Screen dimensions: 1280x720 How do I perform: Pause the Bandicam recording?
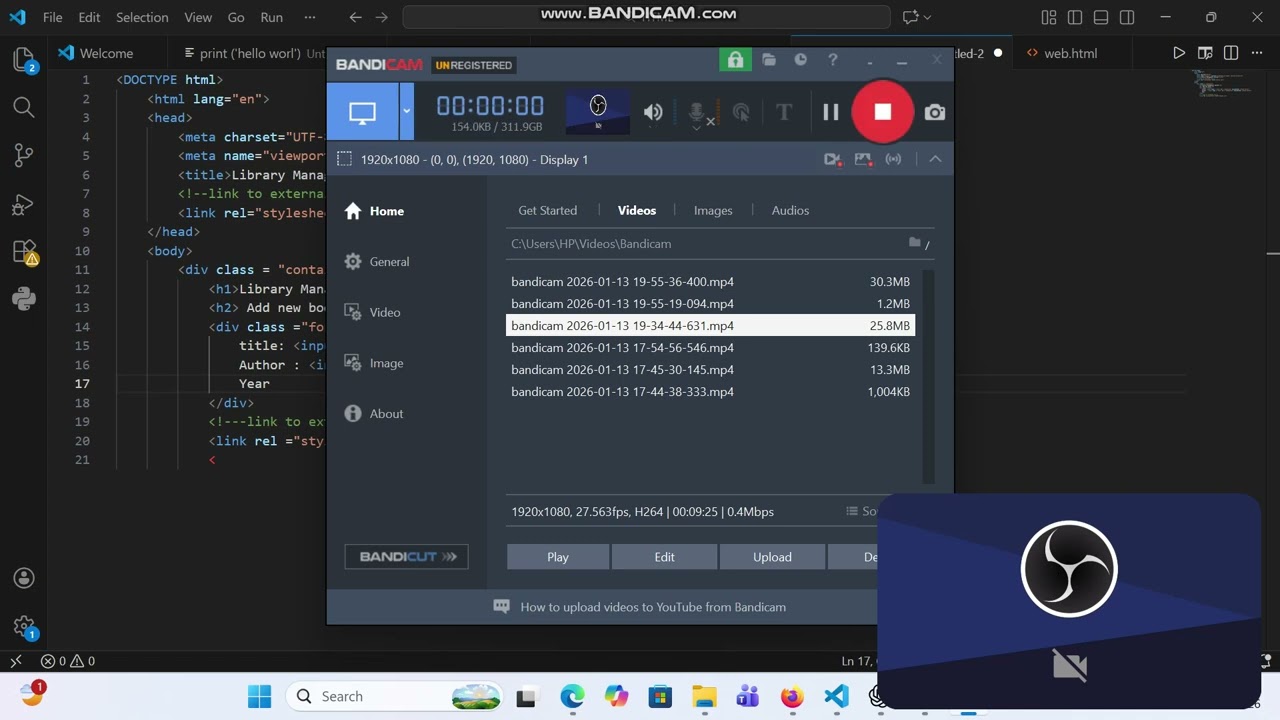coord(830,112)
